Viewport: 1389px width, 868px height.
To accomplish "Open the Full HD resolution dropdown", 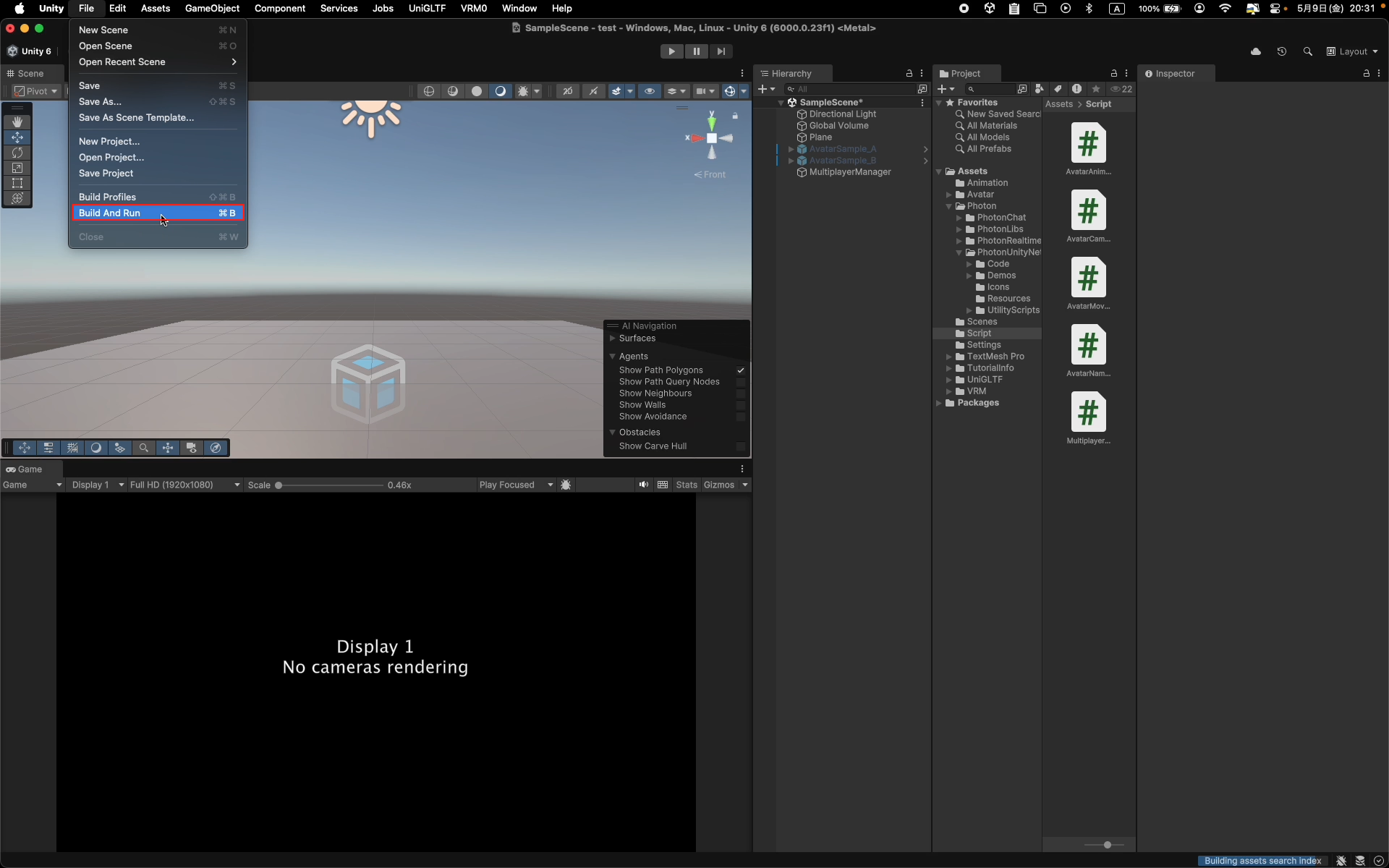I will pyautogui.click(x=185, y=485).
